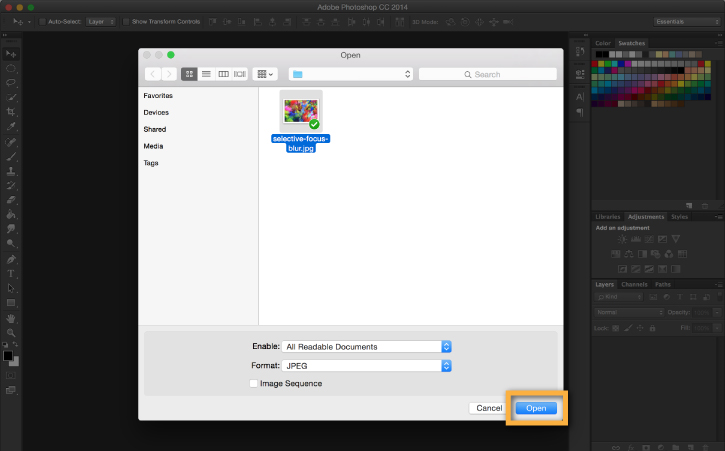Open the Auto-Select Layer dropdown
725x451 pixels.
[101, 22]
